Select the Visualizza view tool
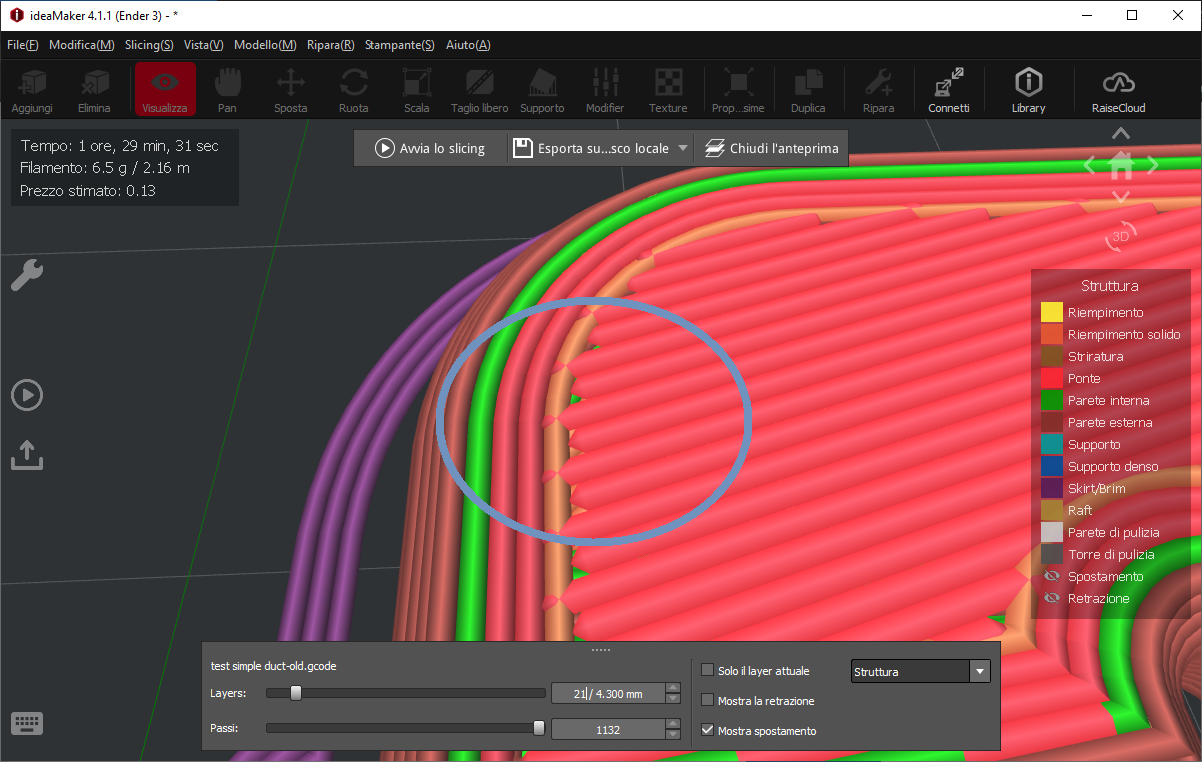 click(x=164, y=89)
